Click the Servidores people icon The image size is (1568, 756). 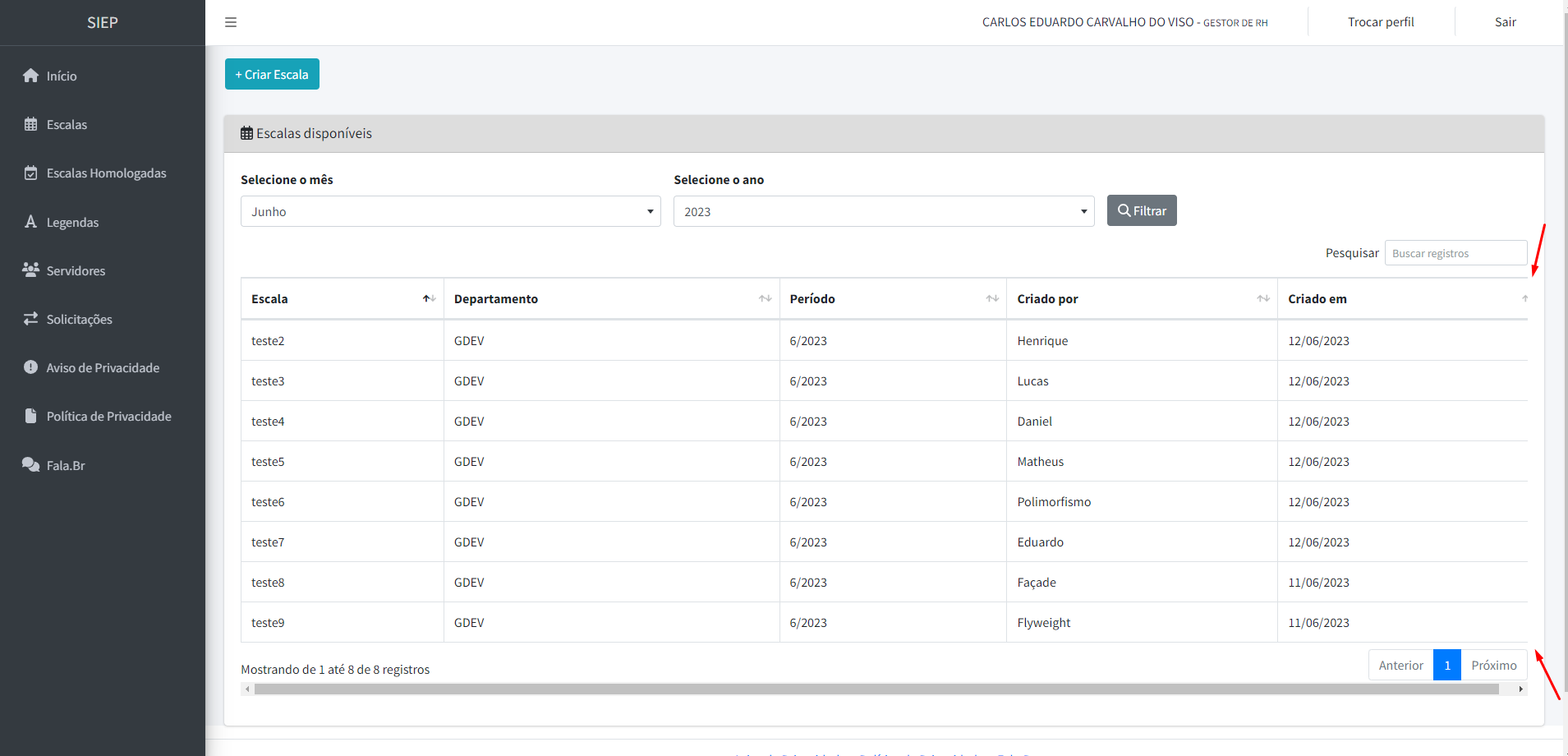coord(31,270)
